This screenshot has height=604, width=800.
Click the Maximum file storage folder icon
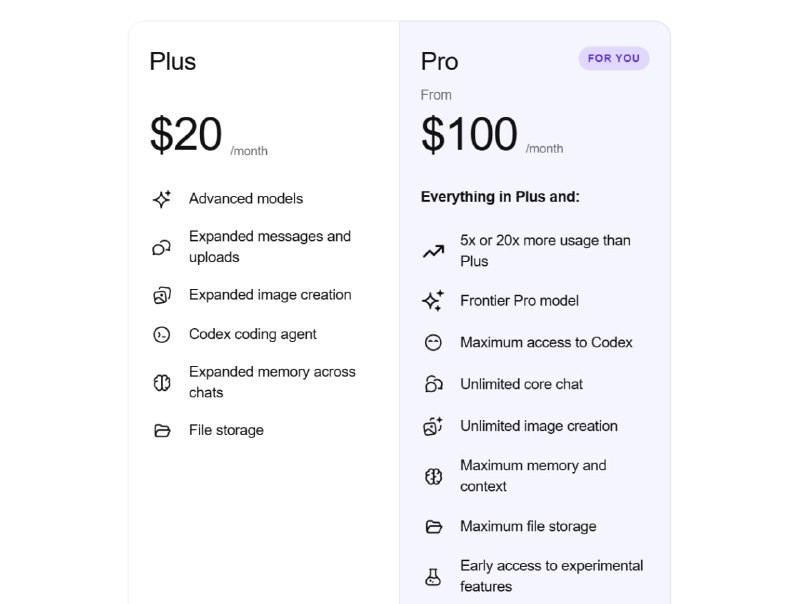pos(432,526)
